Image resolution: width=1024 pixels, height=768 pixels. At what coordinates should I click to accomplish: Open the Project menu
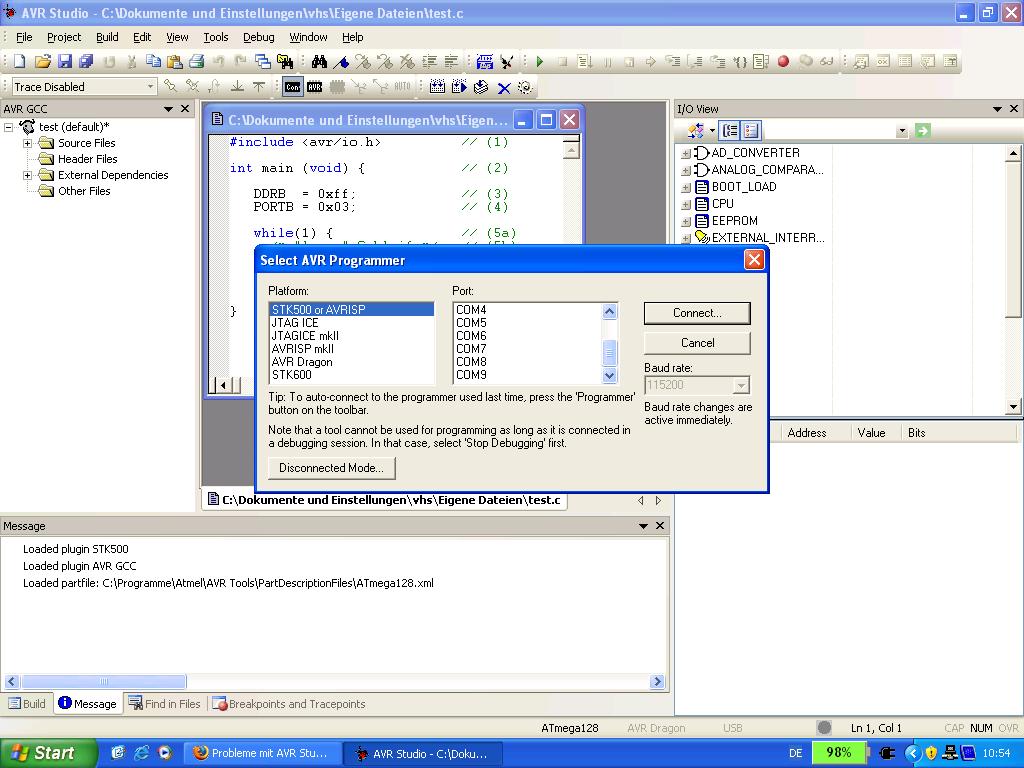(64, 37)
